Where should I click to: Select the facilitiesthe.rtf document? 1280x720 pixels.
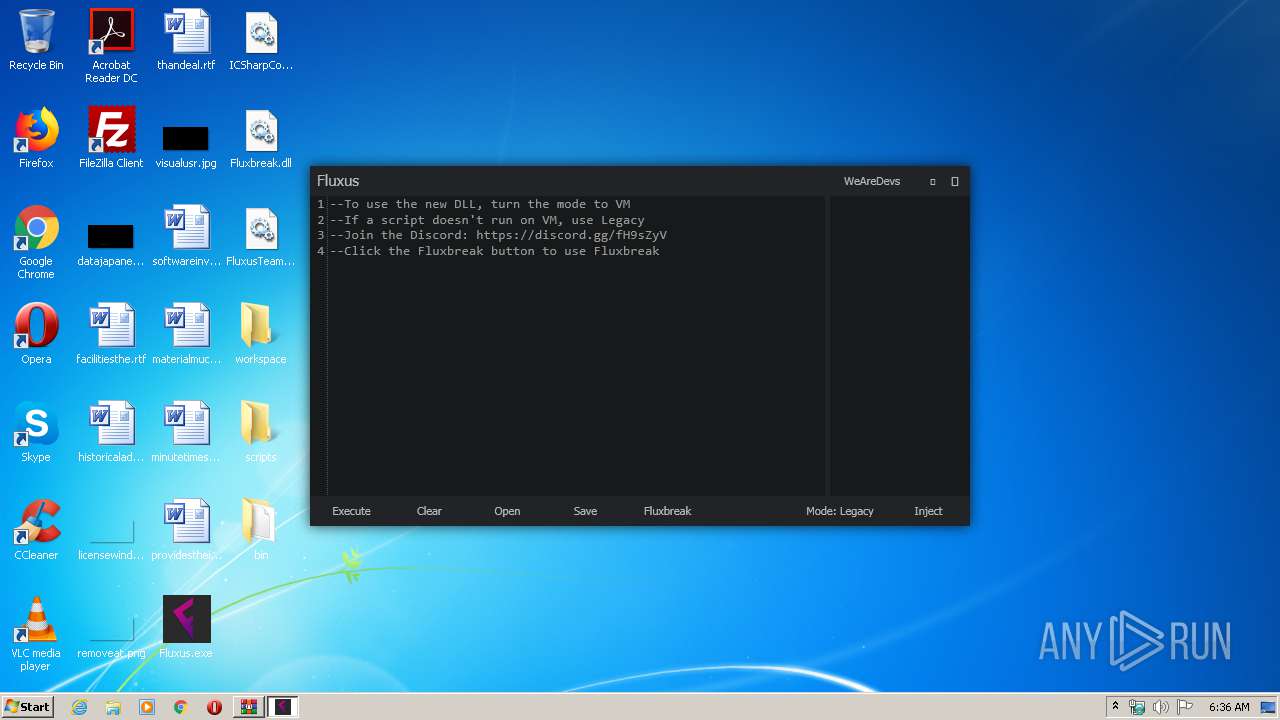[111, 335]
